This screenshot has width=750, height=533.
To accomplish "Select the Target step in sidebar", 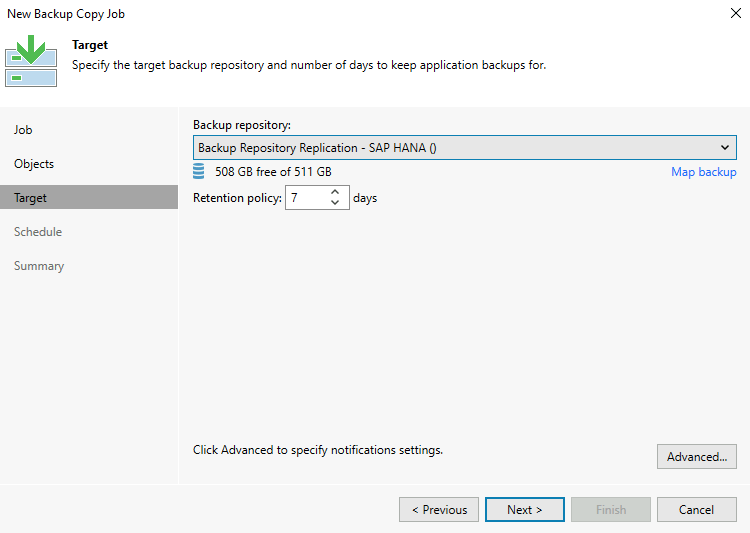I will pos(30,198).
